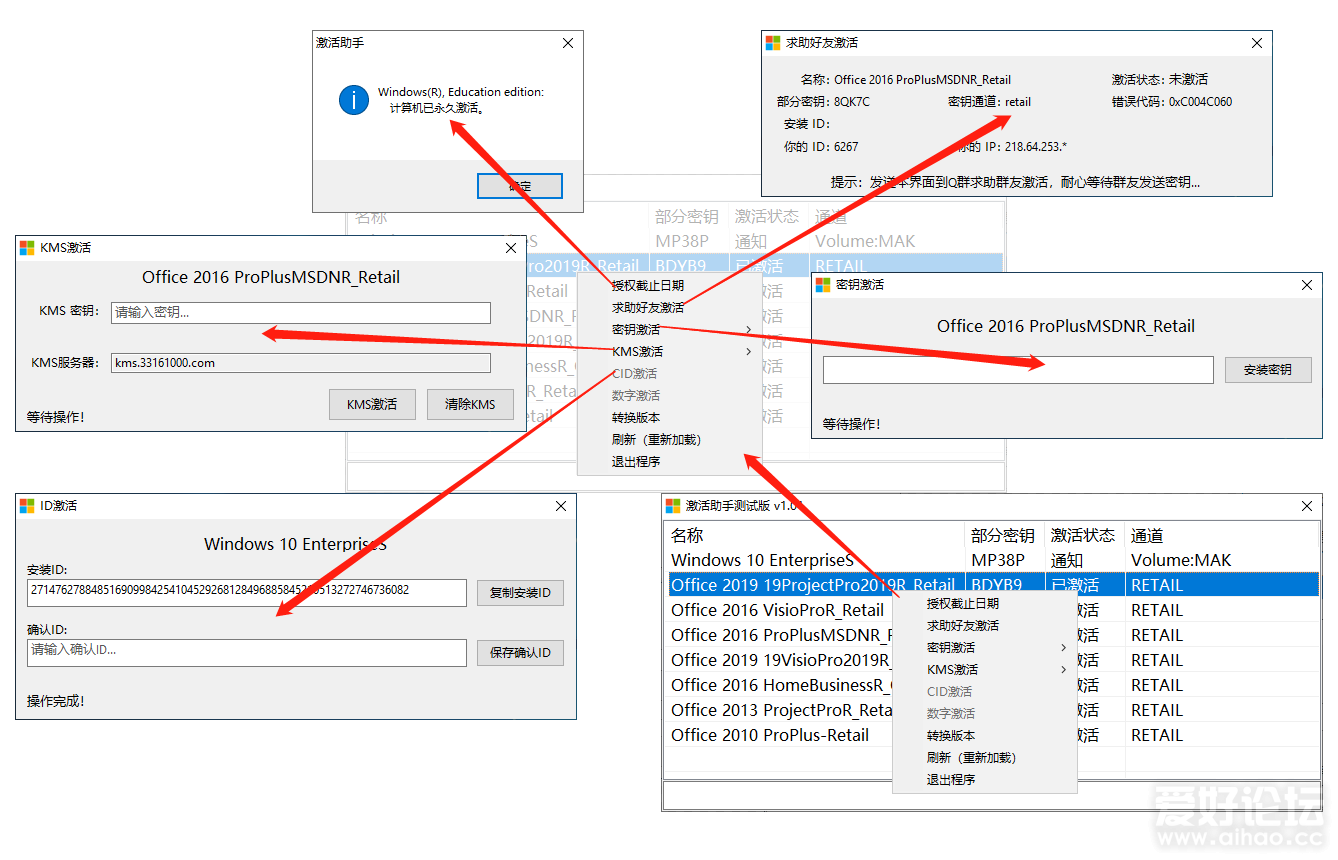Click partial key 8QK7C in 求助好友激活

pyautogui.click(x=851, y=102)
